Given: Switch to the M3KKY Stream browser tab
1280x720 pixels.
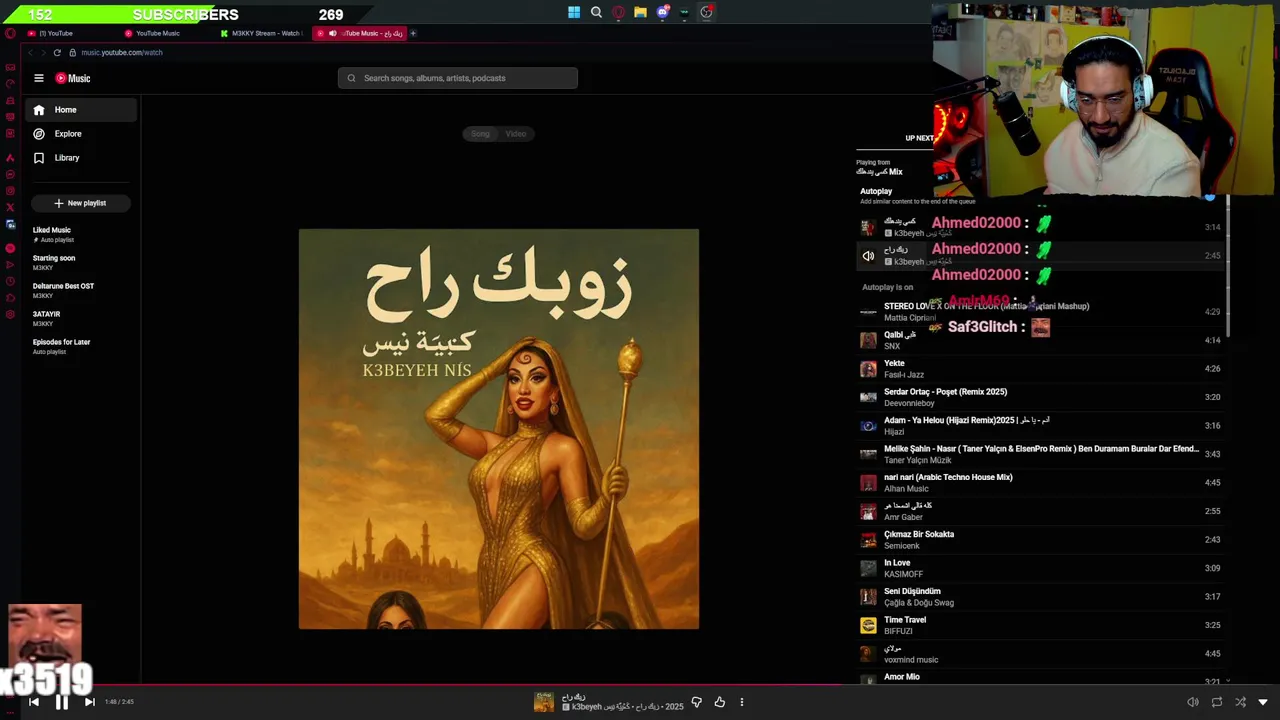Looking at the screenshot, I should point(264,33).
